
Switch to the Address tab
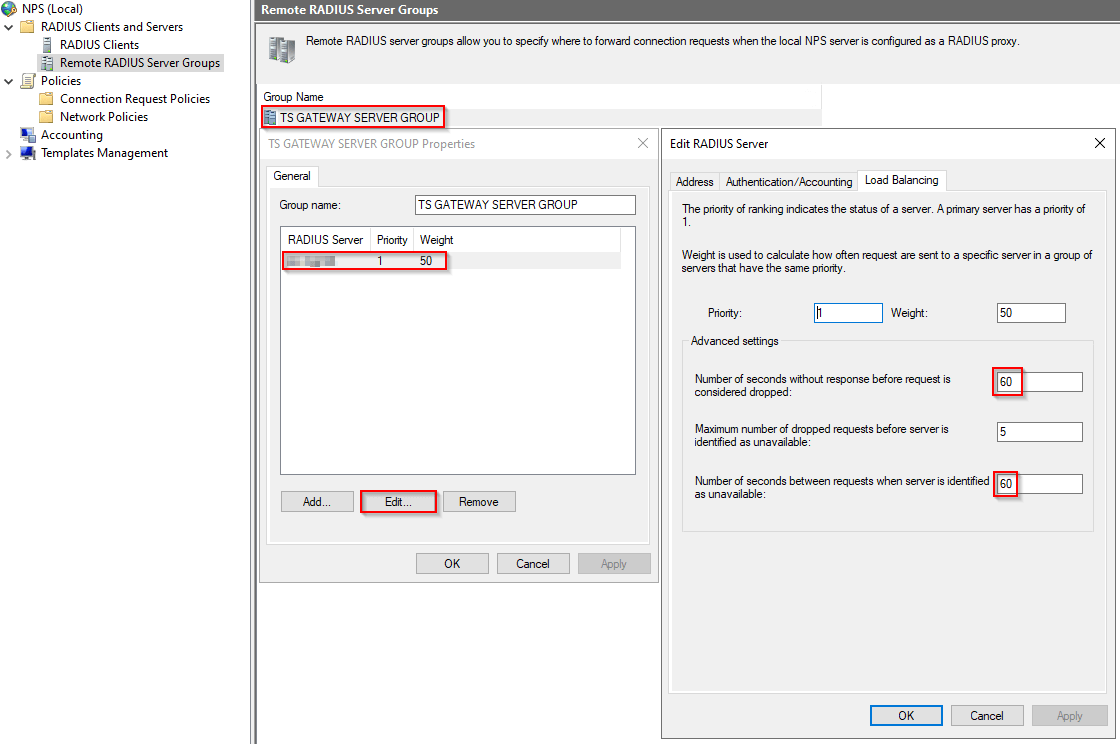tap(694, 182)
